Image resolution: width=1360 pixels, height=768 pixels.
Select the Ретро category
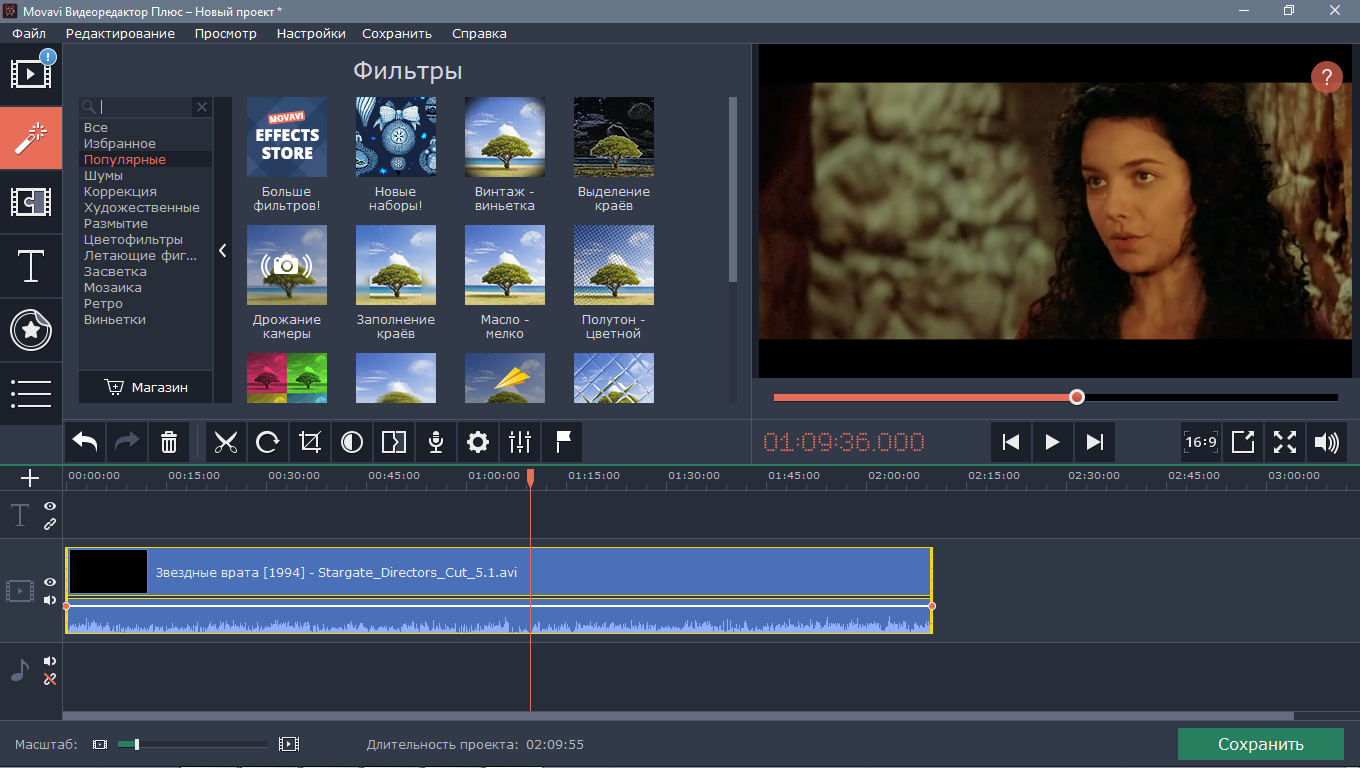click(x=103, y=303)
